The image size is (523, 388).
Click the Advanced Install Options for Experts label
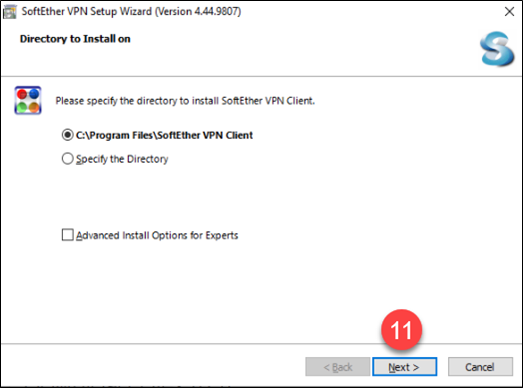tap(157, 236)
